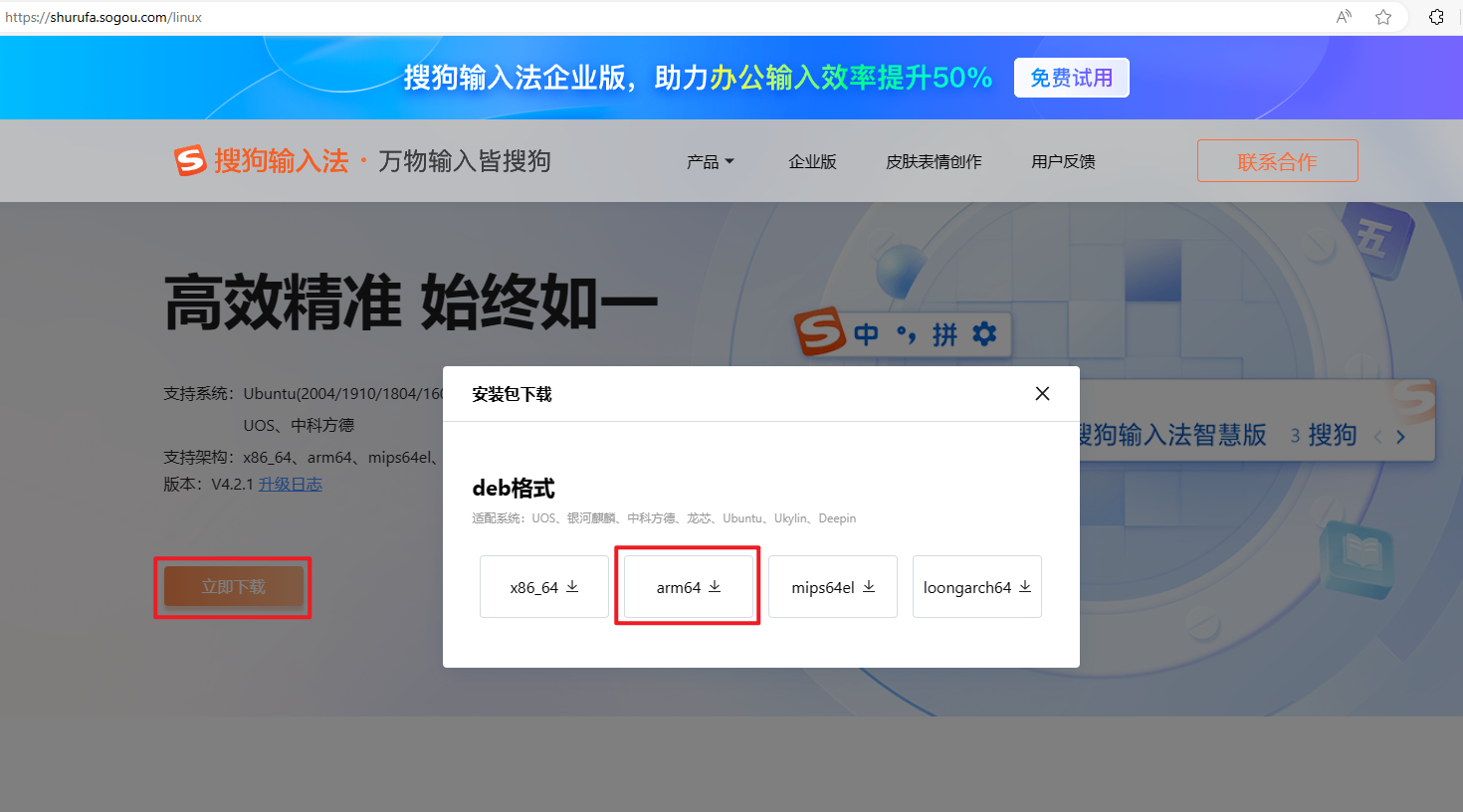The width and height of the screenshot is (1463, 812).
Task: Click the orange S icon on input toolbar
Action: (820, 332)
